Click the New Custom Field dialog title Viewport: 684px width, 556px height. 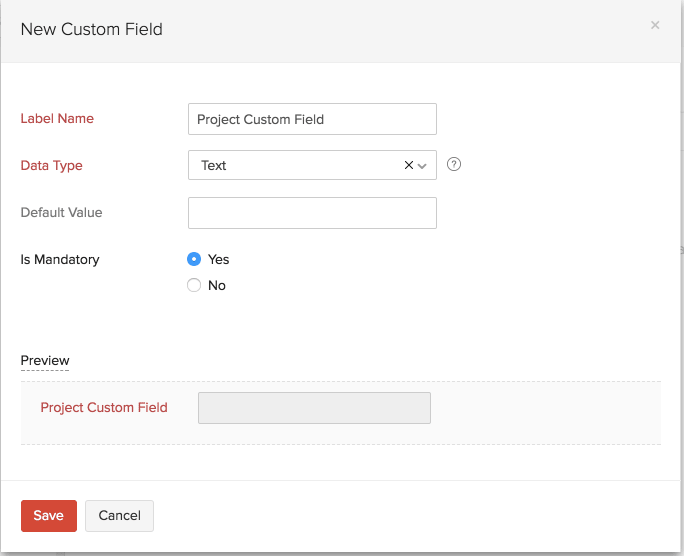(x=92, y=29)
